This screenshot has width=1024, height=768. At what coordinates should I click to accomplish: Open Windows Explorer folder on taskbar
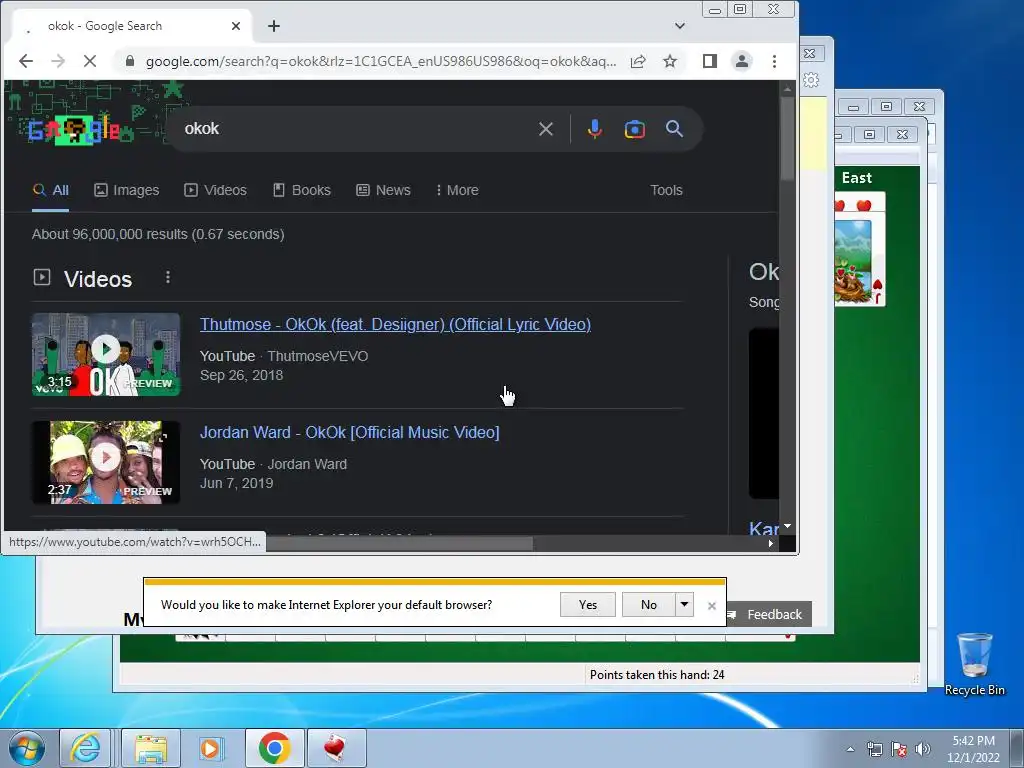coord(151,748)
